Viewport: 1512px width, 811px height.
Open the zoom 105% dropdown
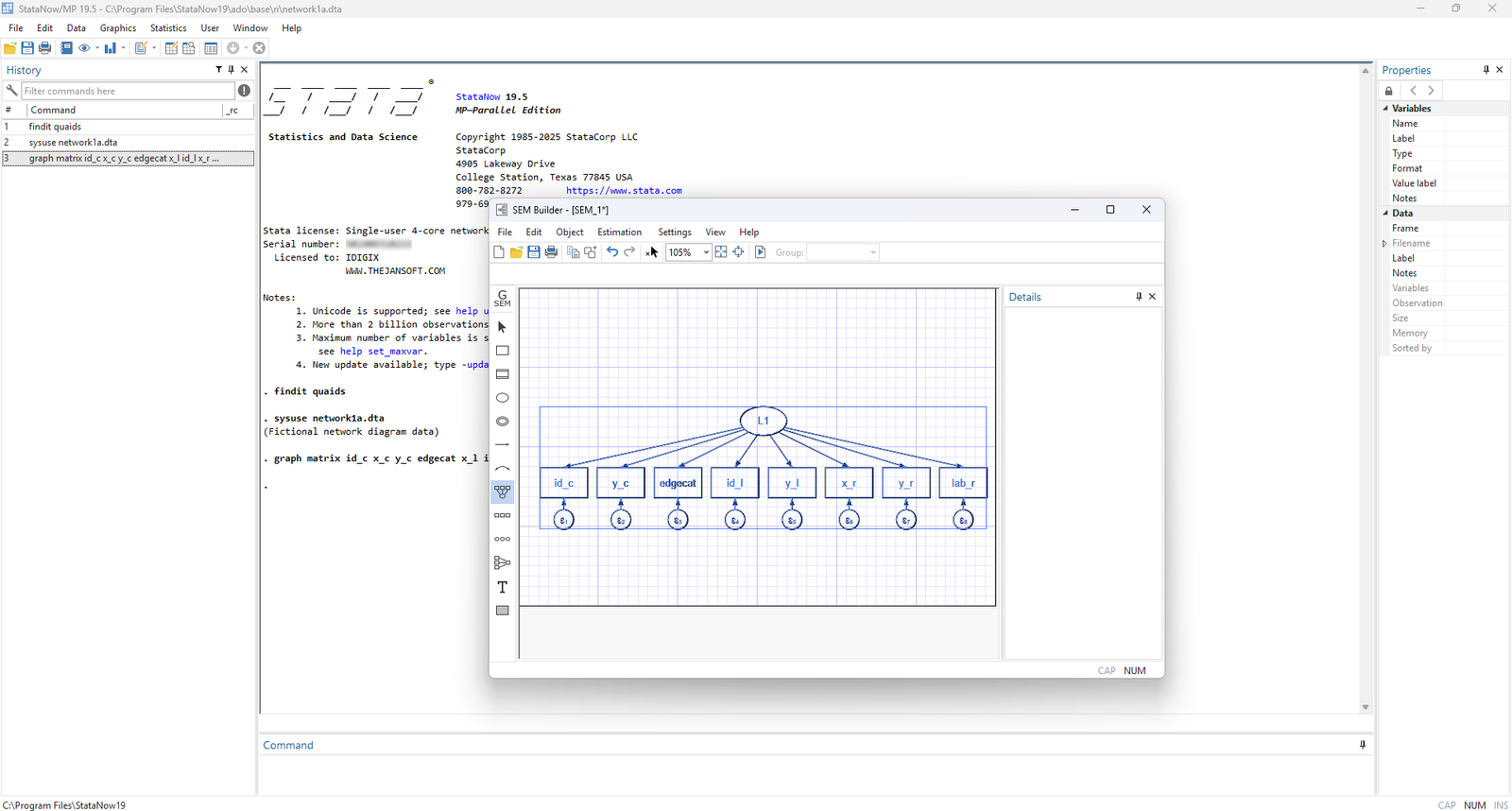coord(706,252)
